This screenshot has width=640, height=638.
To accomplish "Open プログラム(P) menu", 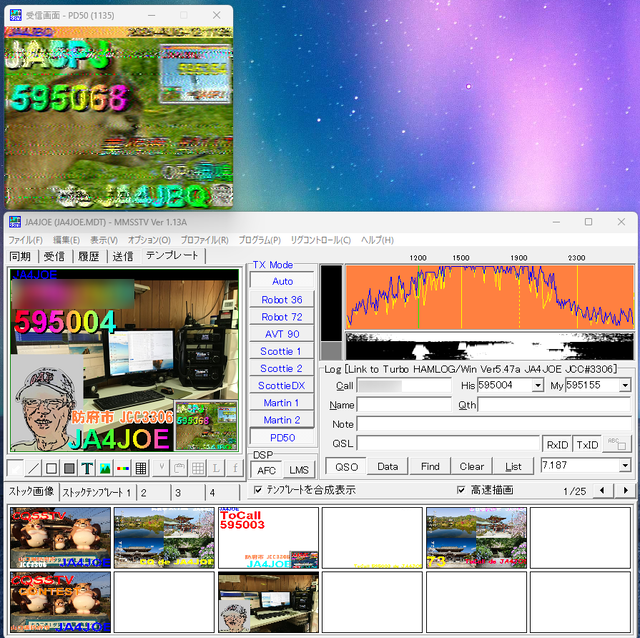I will [260, 240].
